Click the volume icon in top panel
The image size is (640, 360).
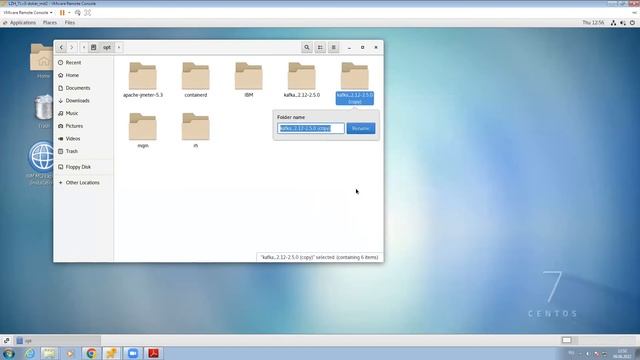(623, 23)
